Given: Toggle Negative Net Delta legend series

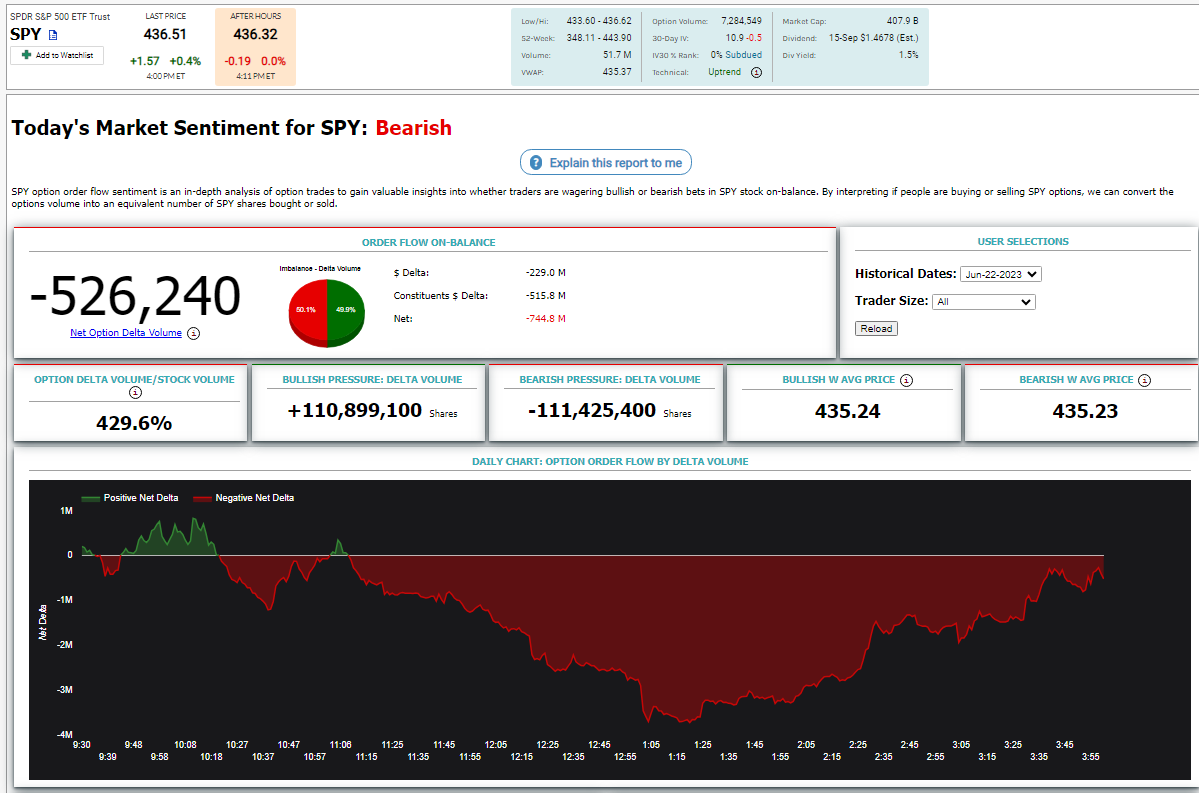Looking at the screenshot, I should click(x=243, y=498).
